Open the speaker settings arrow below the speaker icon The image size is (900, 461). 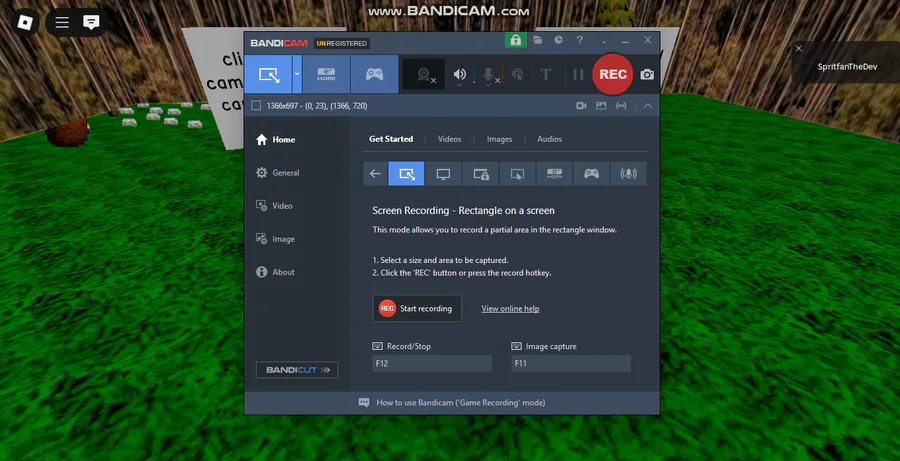click(460, 85)
